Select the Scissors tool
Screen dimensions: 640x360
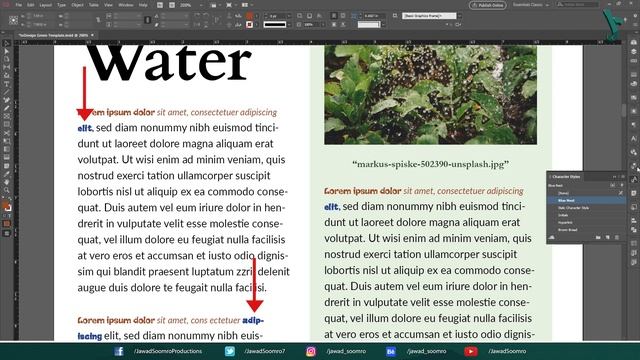click(7, 133)
